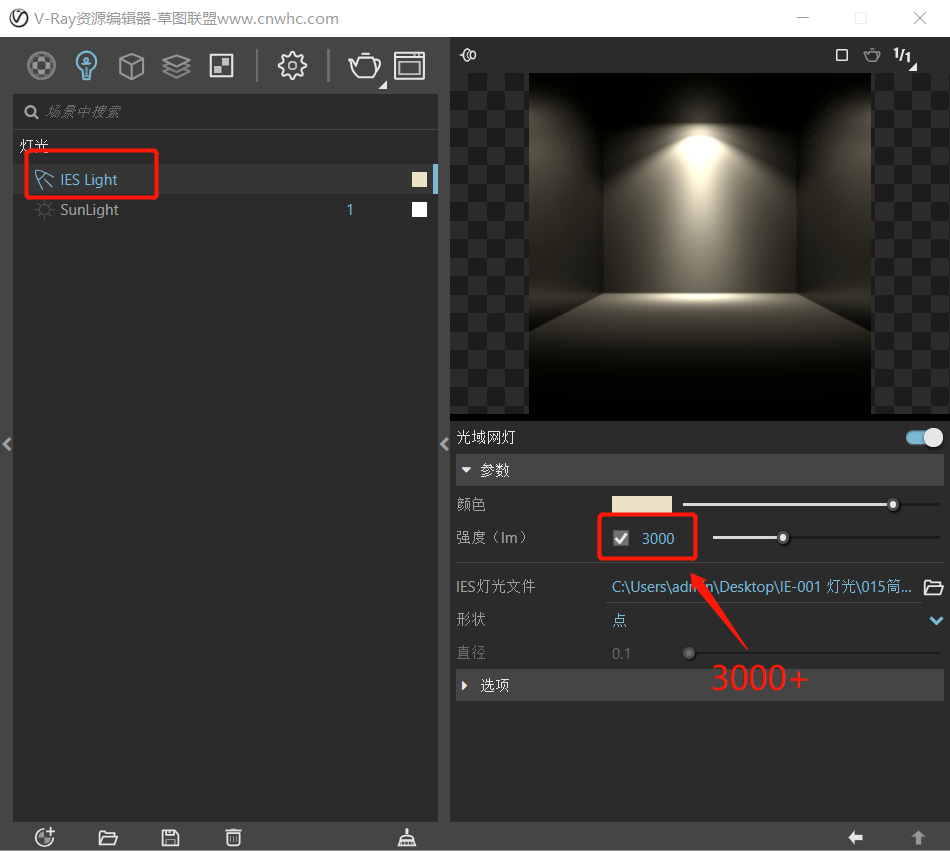The height and width of the screenshot is (851, 950).
Task: Delete selected asset with trash icon
Action: coord(233,838)
